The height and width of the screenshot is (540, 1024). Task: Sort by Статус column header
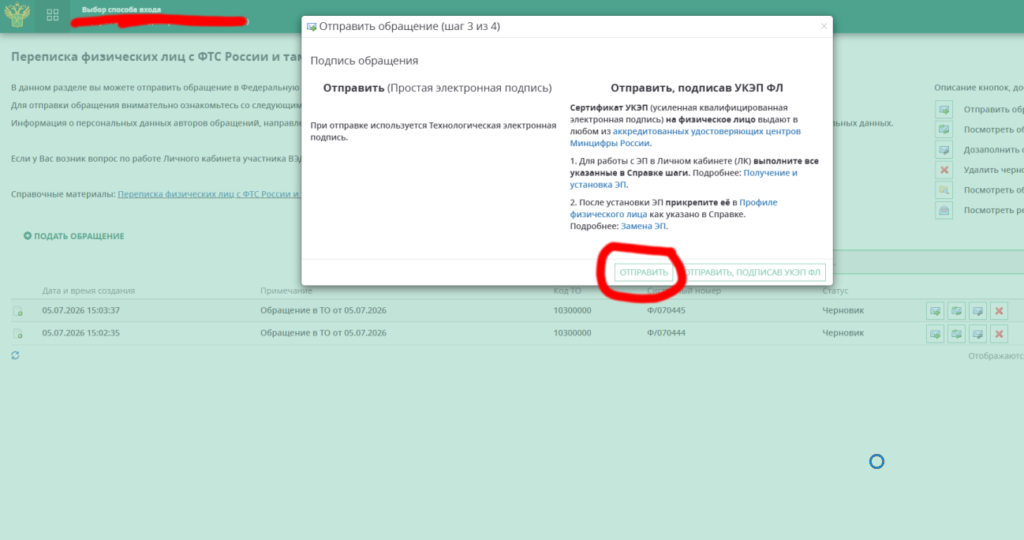pos(835,291)
